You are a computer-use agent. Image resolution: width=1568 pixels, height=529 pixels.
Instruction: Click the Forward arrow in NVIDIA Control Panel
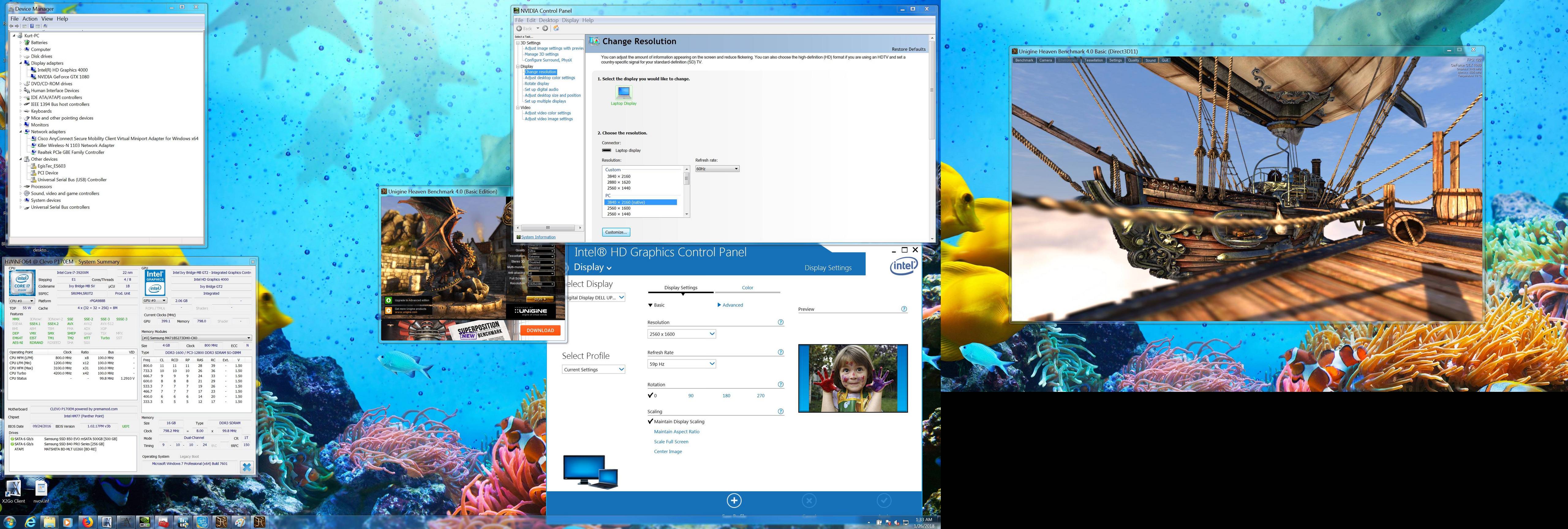point(545,28)
